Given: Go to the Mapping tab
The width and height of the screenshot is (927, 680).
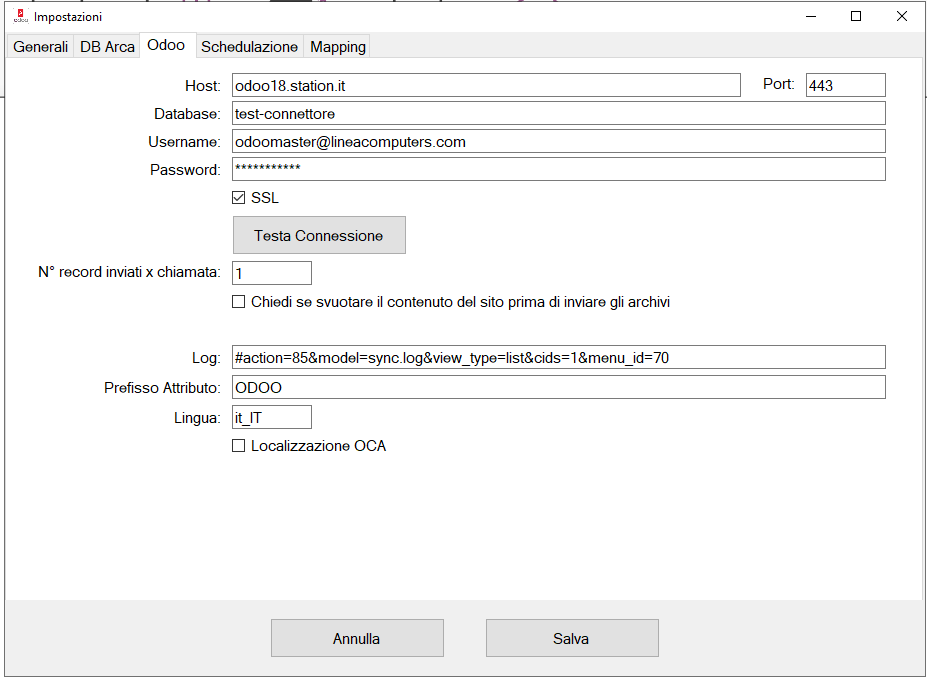Looking at the screenshot, I should click(338, 47).
